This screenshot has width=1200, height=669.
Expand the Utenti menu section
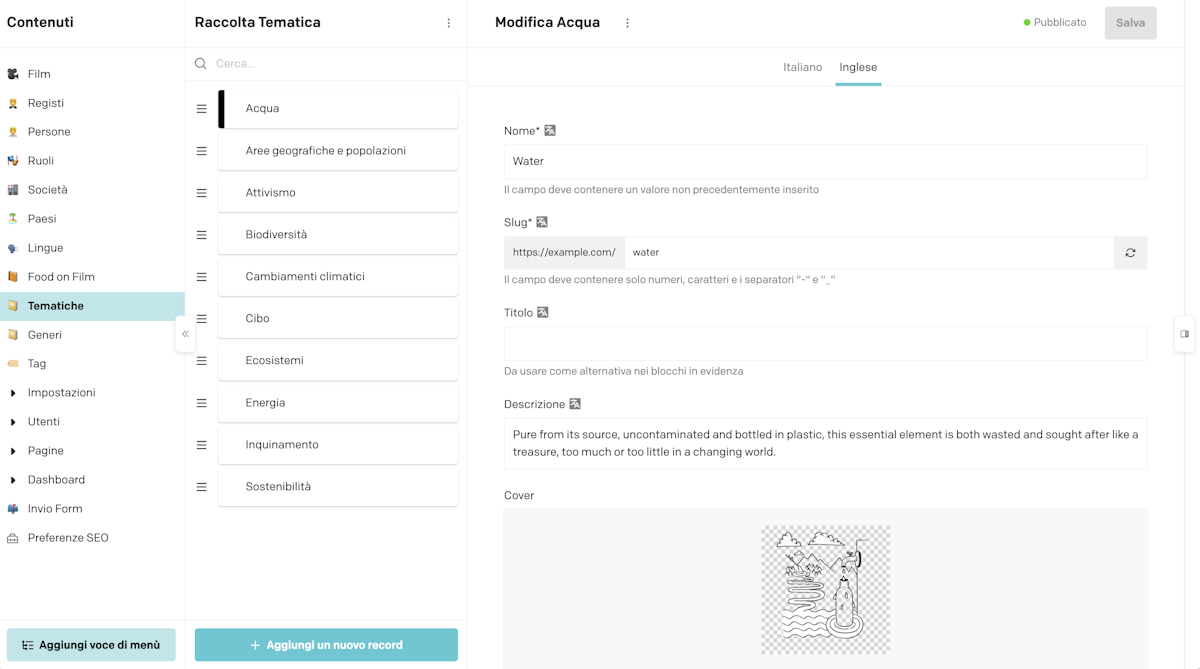(x=13, y=422)
